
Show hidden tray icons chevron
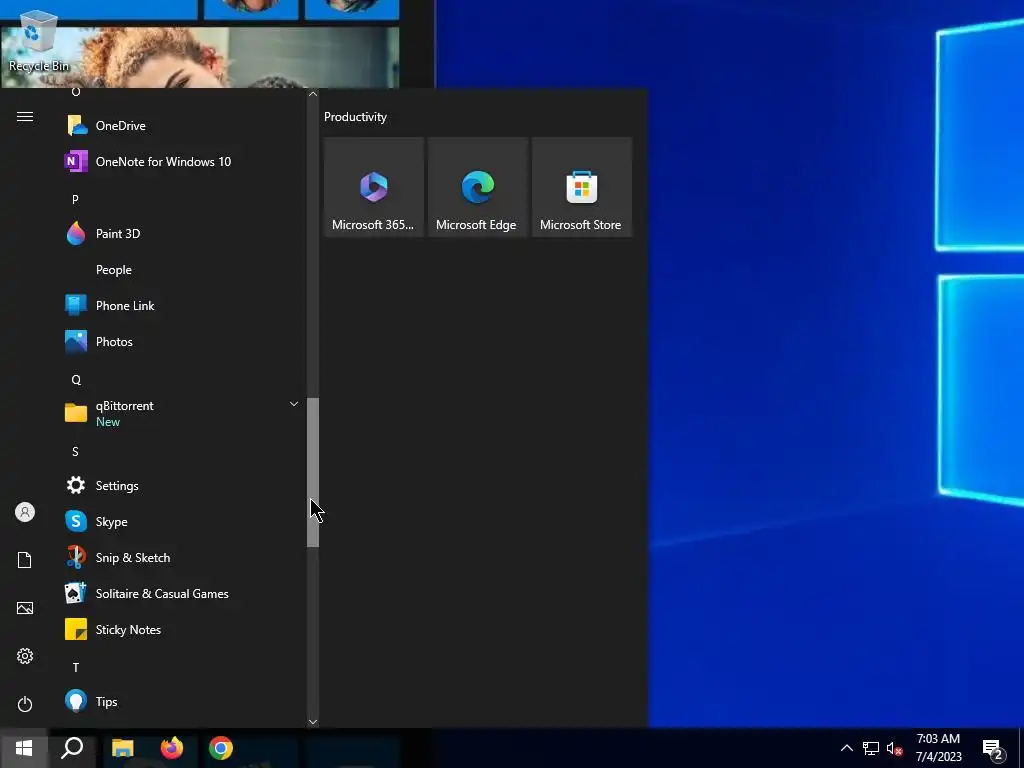pos(846,748)
